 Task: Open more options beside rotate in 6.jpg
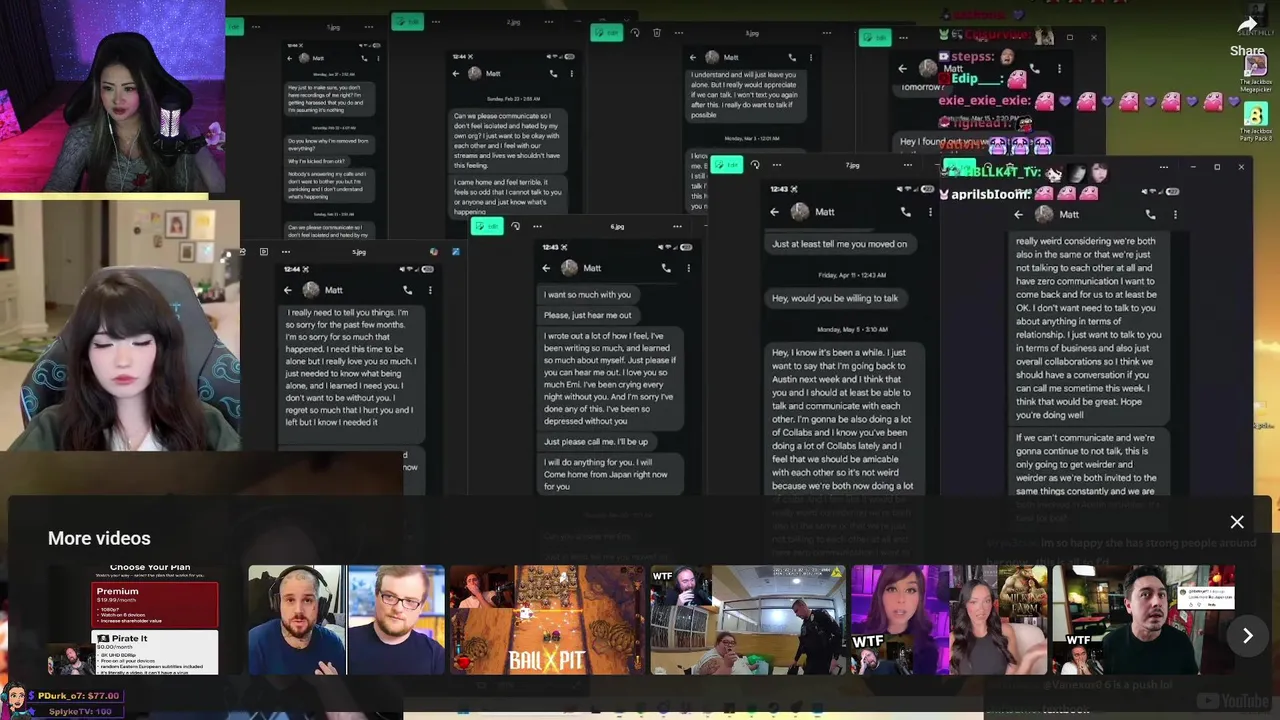click(x=537, y=227)
